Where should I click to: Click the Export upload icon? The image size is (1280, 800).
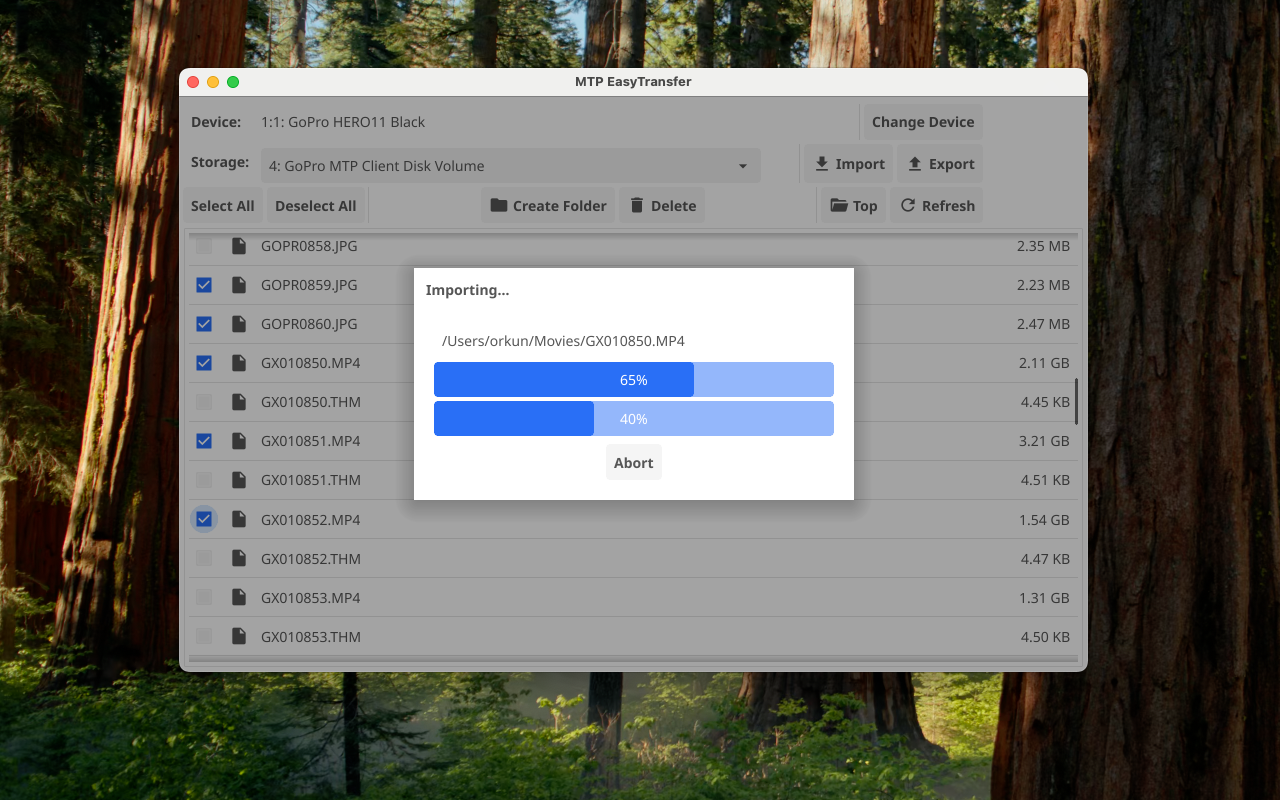tap(914, 164)
